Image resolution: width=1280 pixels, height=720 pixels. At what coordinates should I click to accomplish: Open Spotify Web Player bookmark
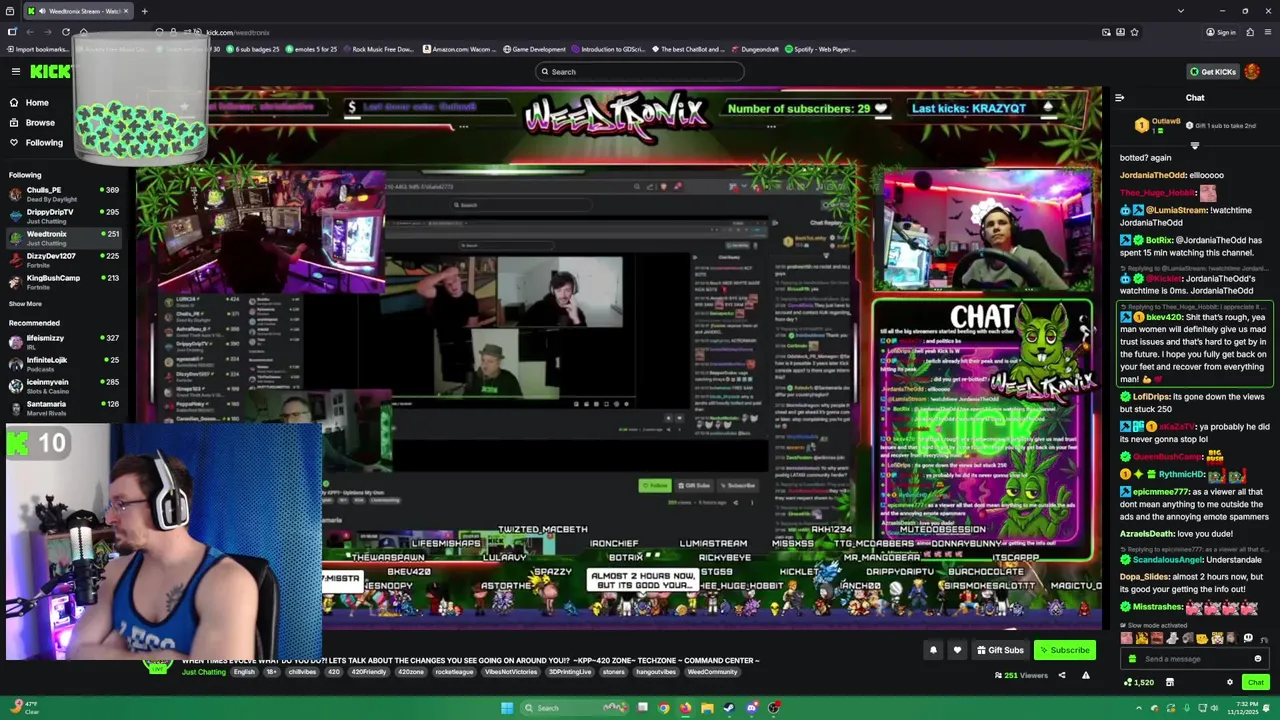[x=819, y=49]
